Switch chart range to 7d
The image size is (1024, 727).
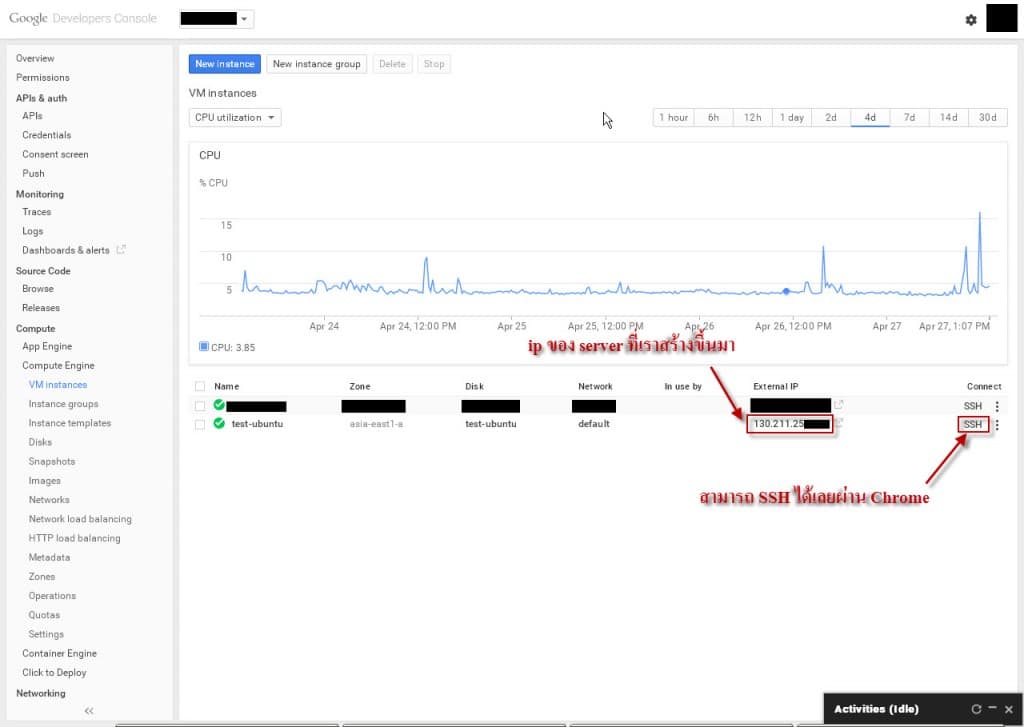(909, 118)
